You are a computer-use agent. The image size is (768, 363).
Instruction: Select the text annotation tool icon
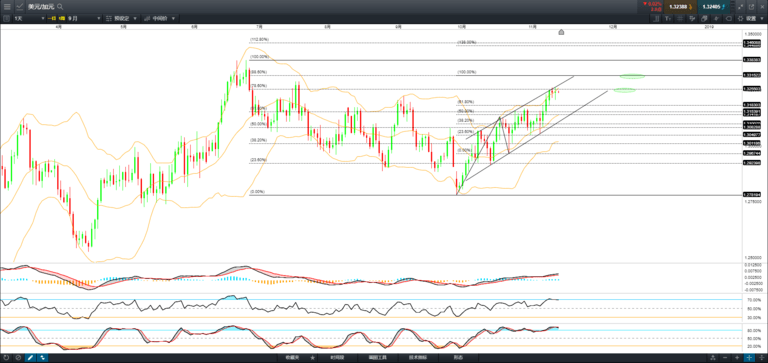click(x=668, y=18)
